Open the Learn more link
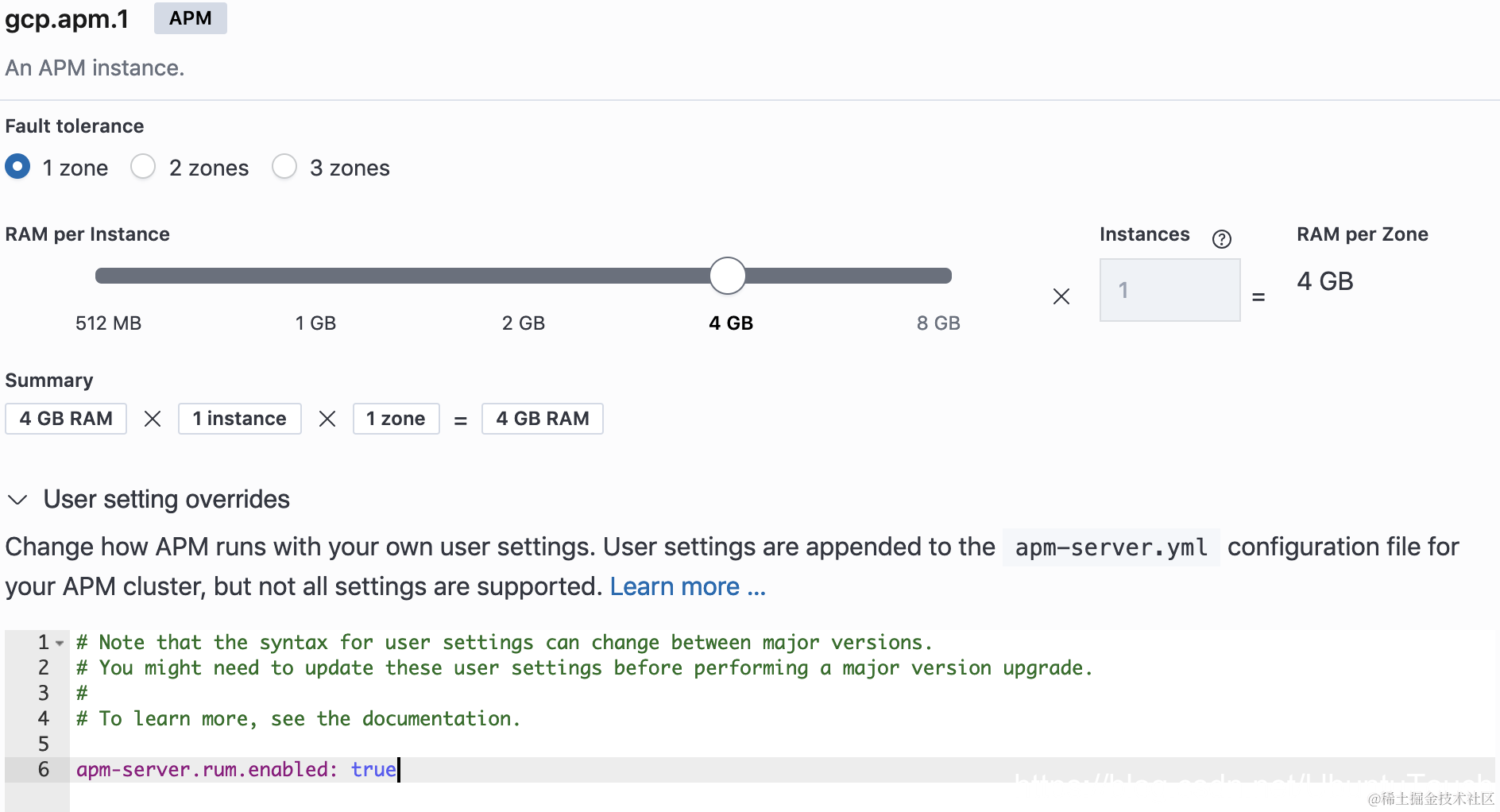 (687, 586)
